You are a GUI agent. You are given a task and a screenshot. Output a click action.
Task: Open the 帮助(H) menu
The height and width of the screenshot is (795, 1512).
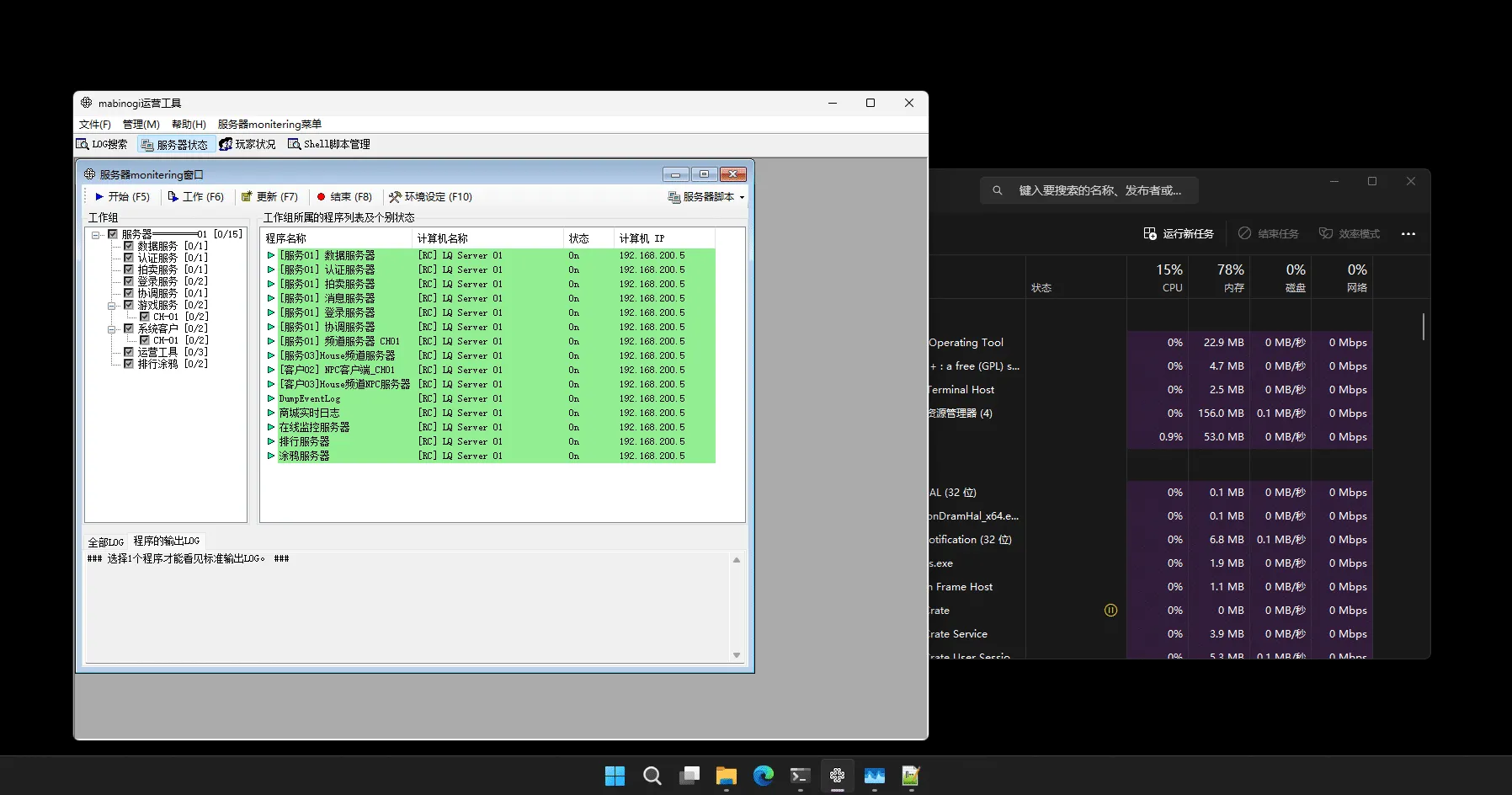coord(189,124)
